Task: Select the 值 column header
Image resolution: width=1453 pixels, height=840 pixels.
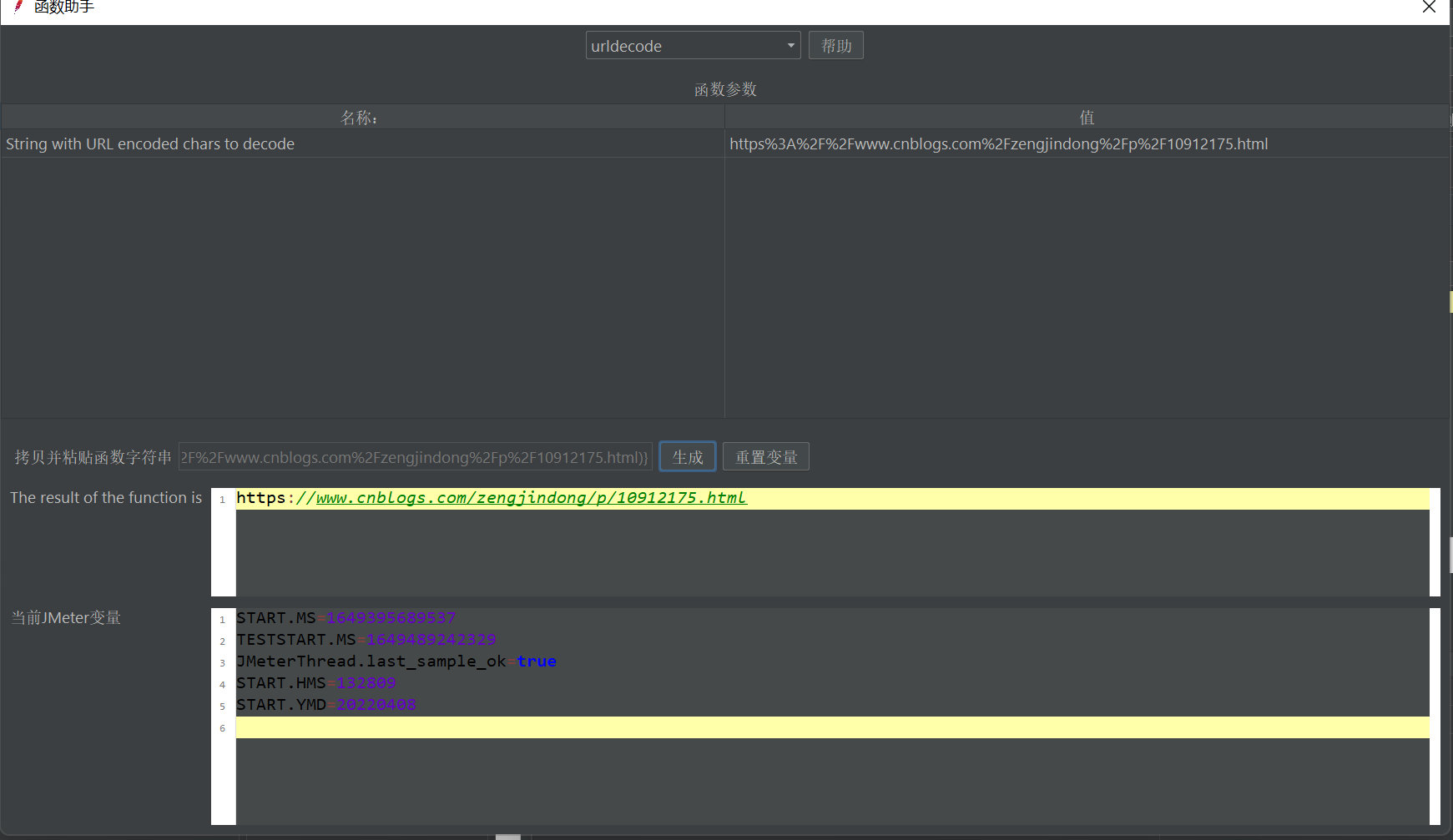Action: (1087, 117)
